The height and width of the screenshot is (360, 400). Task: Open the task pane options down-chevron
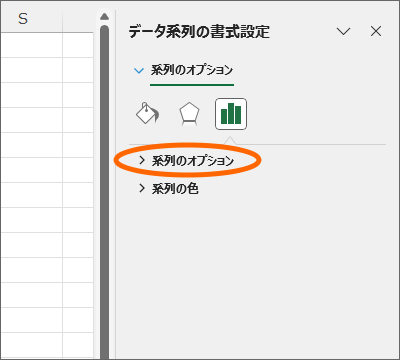(x=343, y=31)
